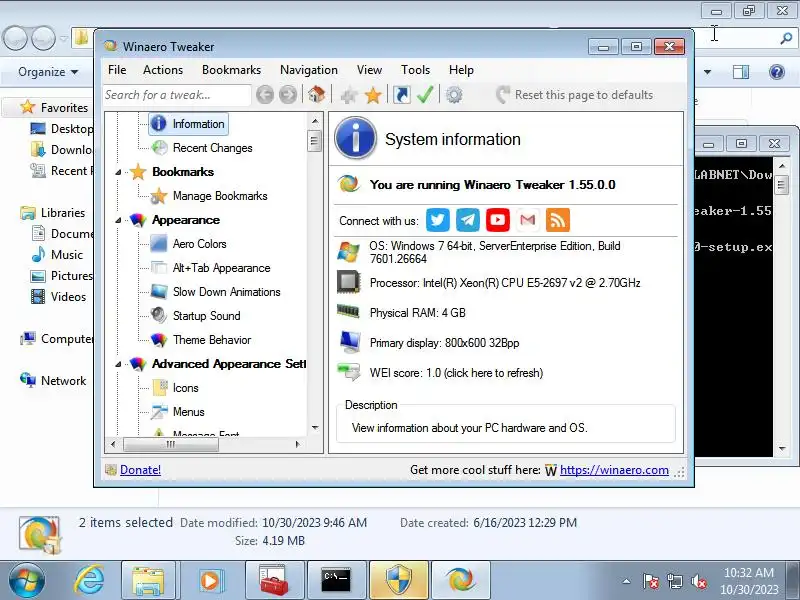800x600 pixels.
Task: Select Startup Sound item
Action: (206, 316)
